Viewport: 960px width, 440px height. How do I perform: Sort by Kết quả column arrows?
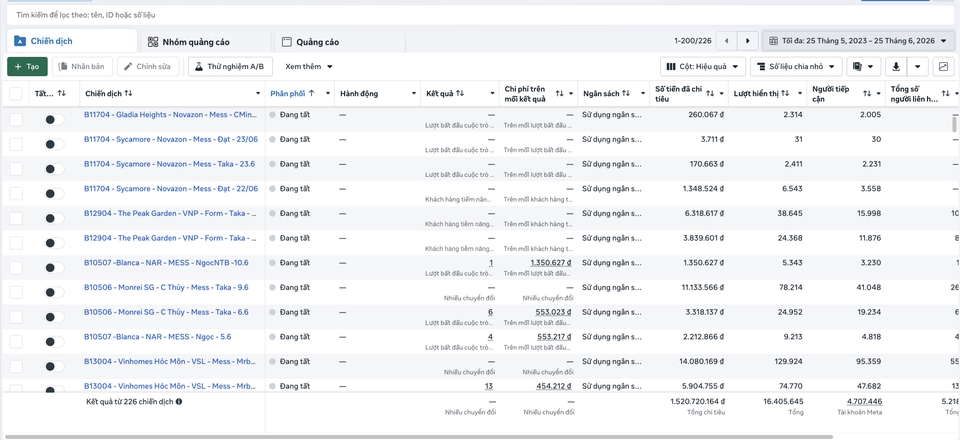460,94
